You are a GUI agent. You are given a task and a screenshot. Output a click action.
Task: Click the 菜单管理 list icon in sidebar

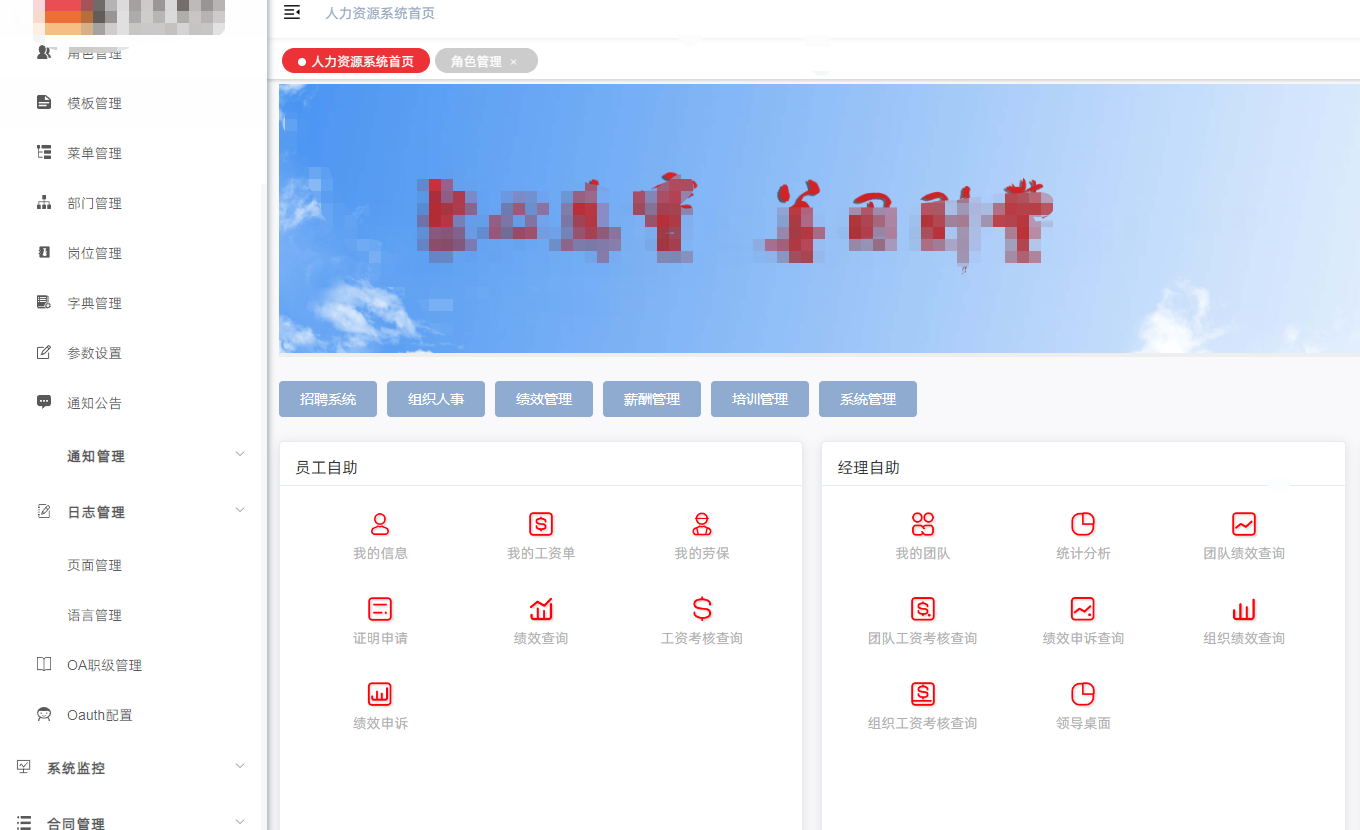coord(44,153)
